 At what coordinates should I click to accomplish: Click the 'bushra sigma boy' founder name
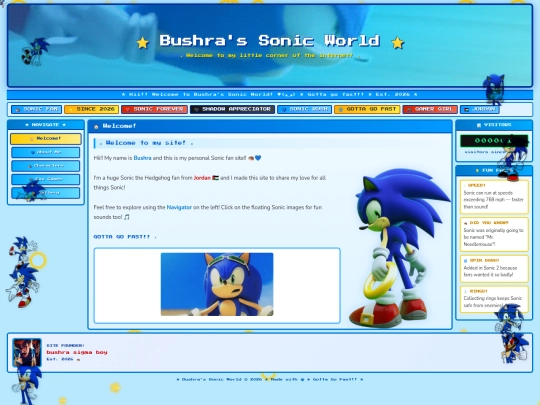click(x=77, y=352)
